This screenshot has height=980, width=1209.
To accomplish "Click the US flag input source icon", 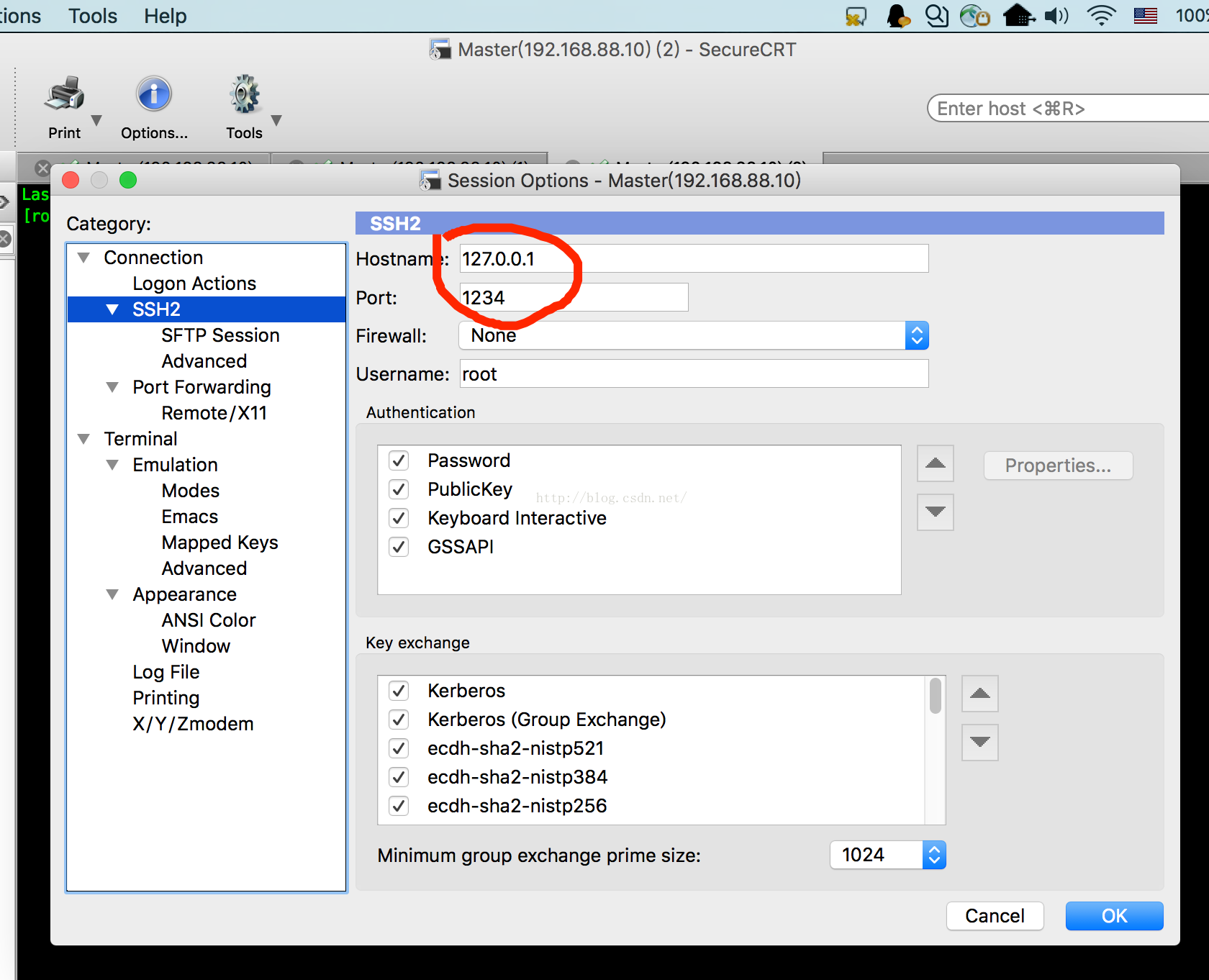I will coord(1146,15).
